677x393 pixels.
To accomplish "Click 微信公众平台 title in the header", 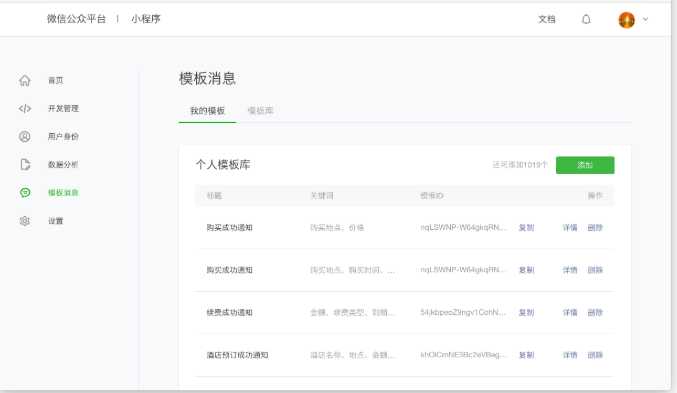I will click(76, 19).
